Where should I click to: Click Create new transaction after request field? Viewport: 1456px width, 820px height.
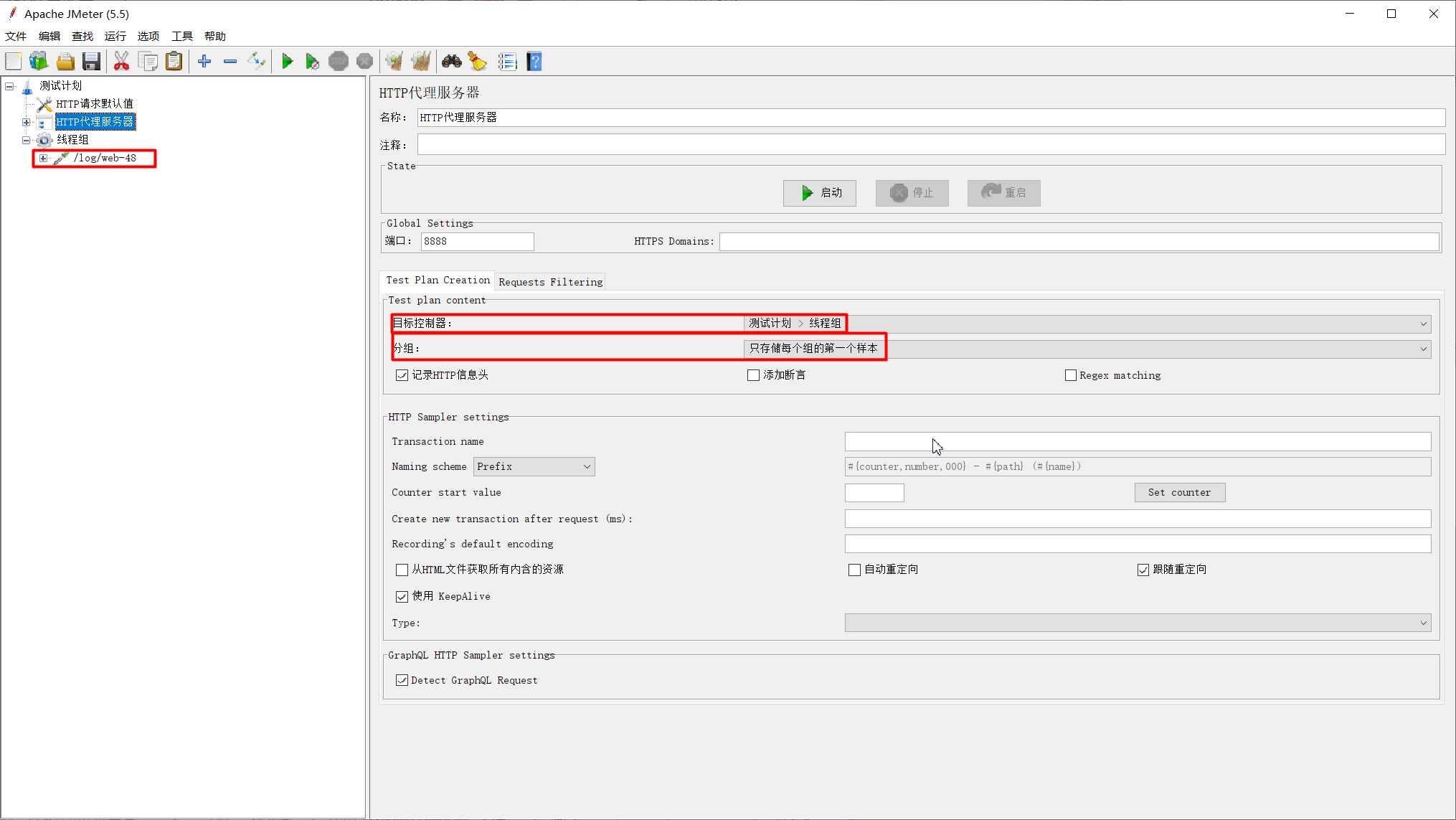tap(1138, 519)
